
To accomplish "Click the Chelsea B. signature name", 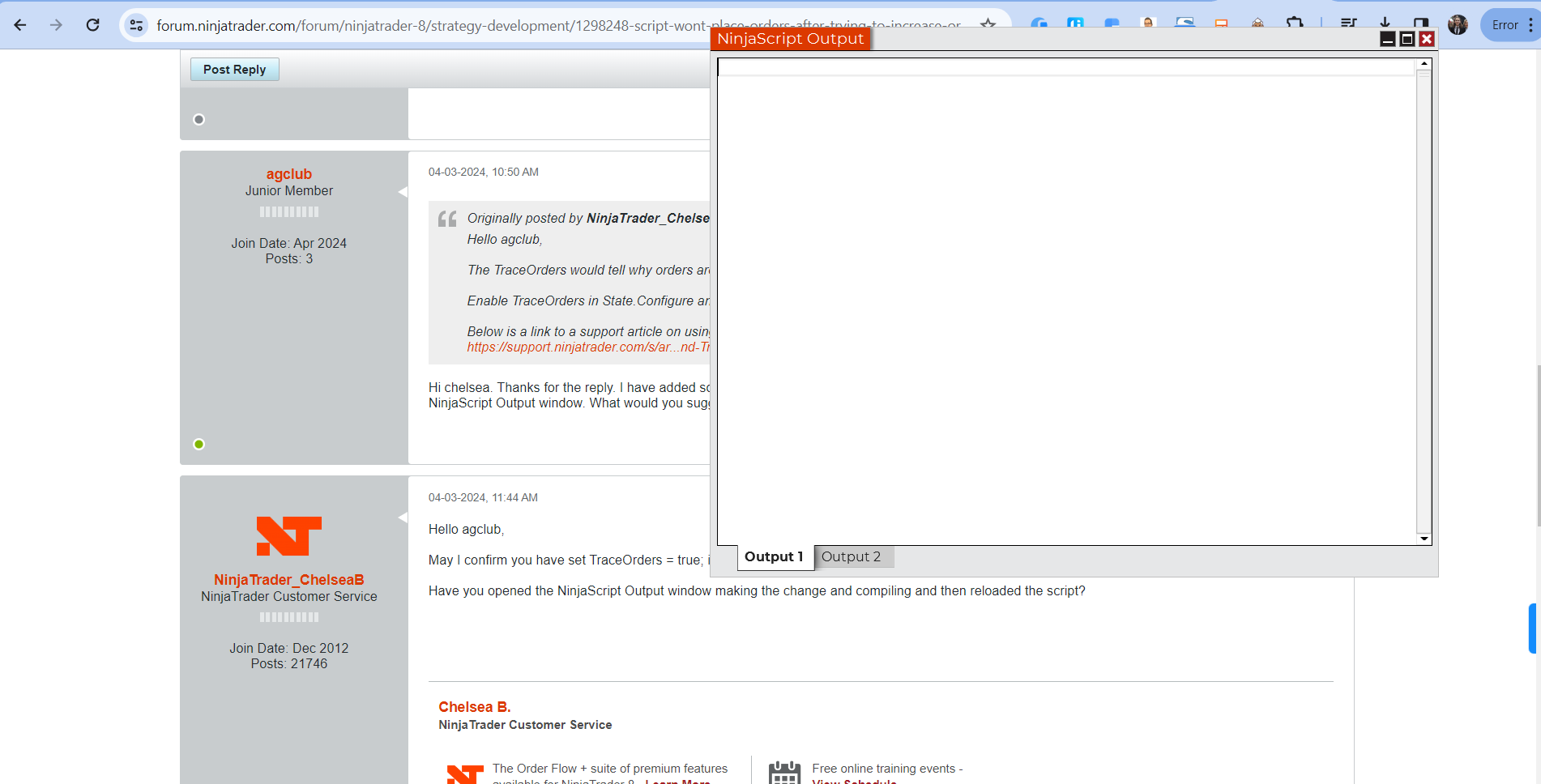I will point(475,707).
